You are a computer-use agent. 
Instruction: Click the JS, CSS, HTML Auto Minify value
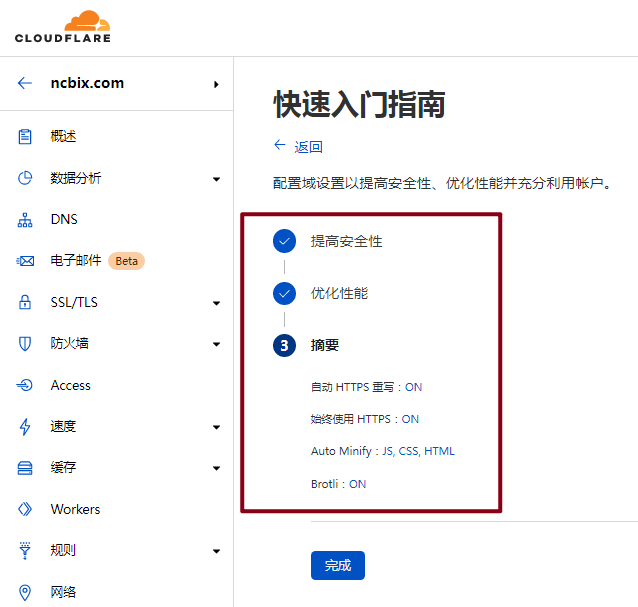click(418, 451)
